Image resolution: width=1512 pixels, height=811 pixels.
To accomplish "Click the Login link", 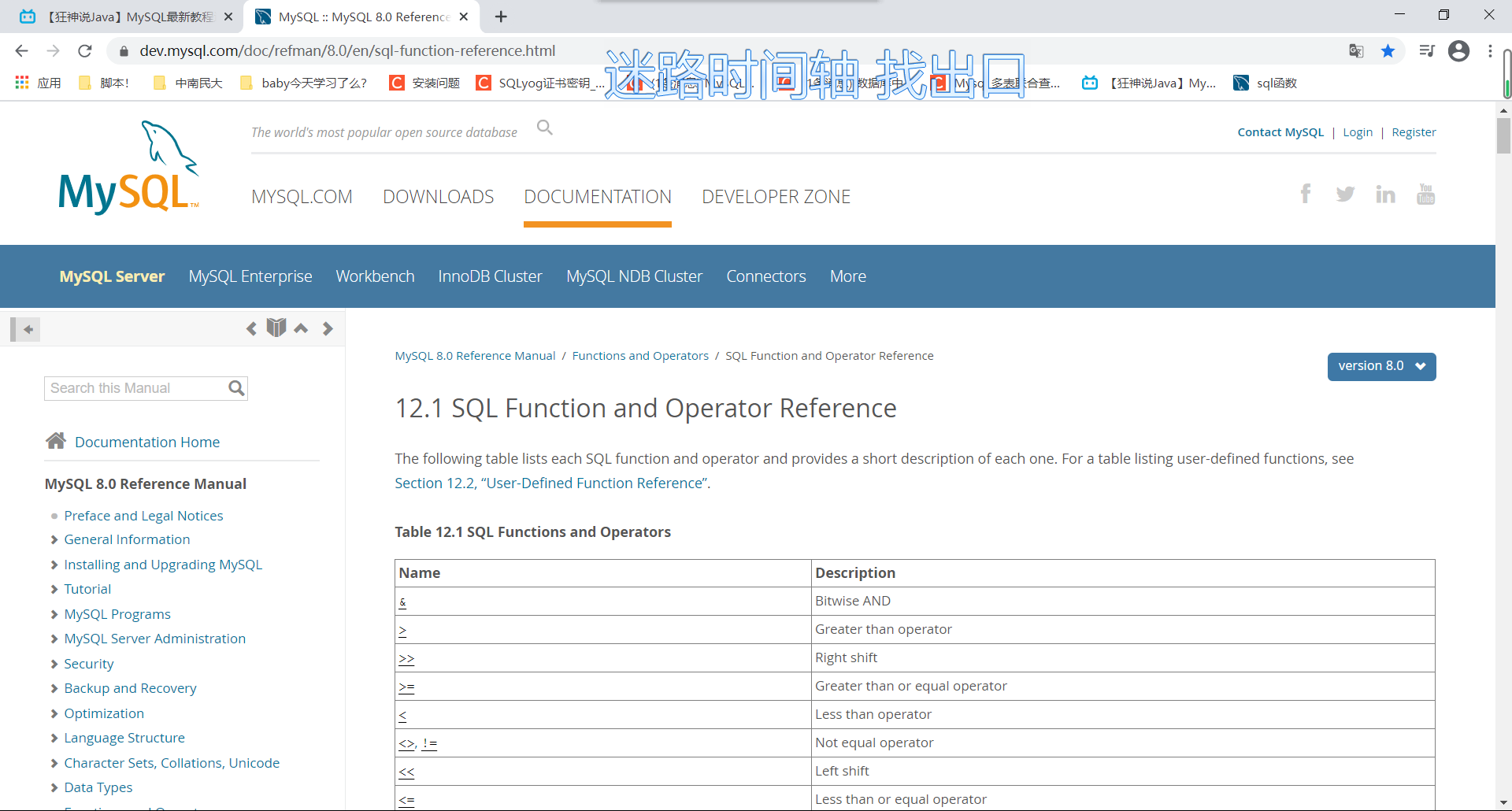I will tap(1358, 132).
